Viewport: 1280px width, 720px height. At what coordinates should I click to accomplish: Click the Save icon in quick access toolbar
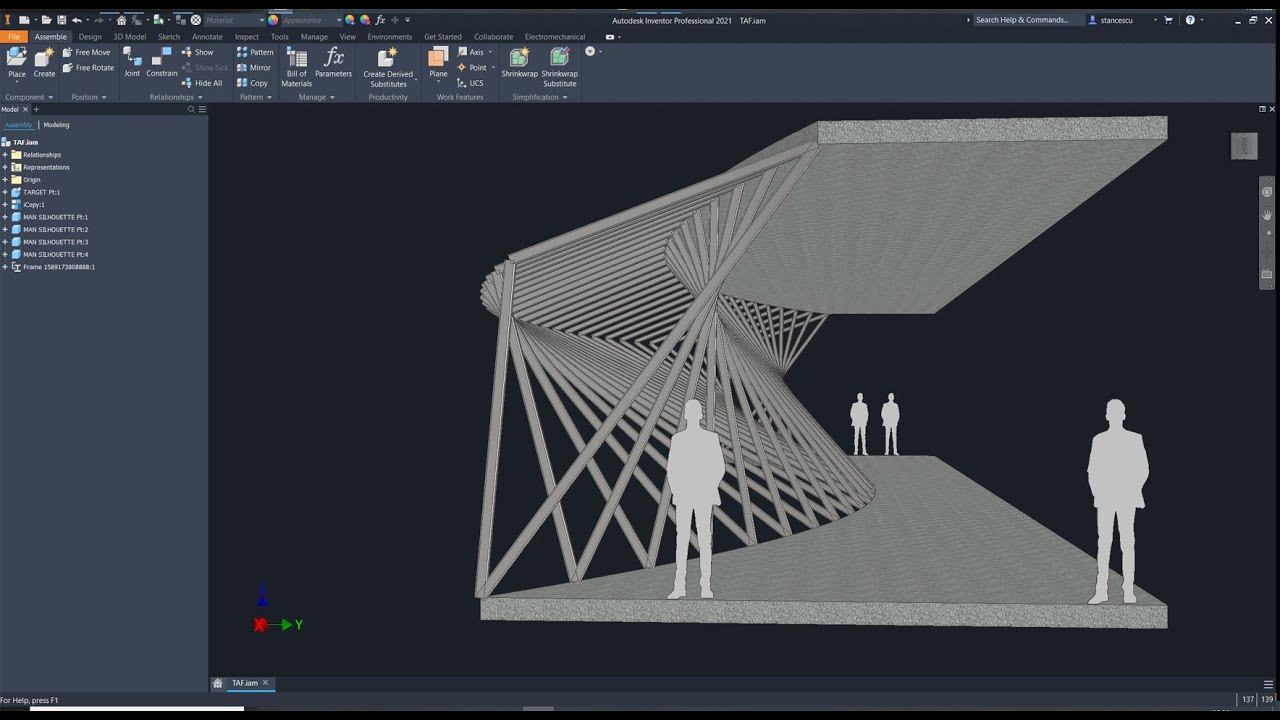click(61, 20)
